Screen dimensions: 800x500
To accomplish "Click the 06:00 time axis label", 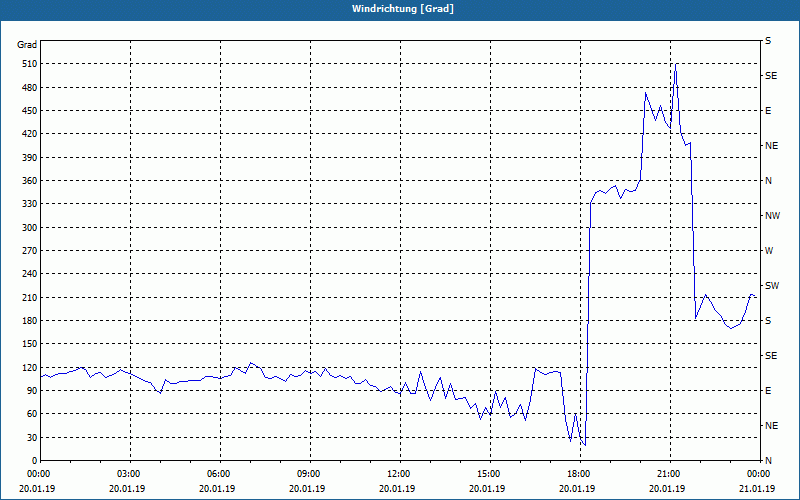I will [220, 474].
